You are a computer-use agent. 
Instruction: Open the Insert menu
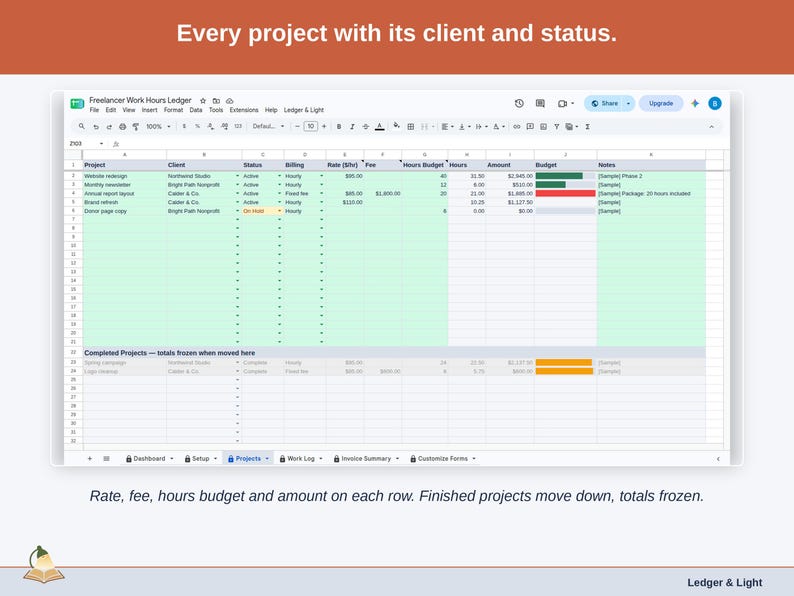coord(149,110)
